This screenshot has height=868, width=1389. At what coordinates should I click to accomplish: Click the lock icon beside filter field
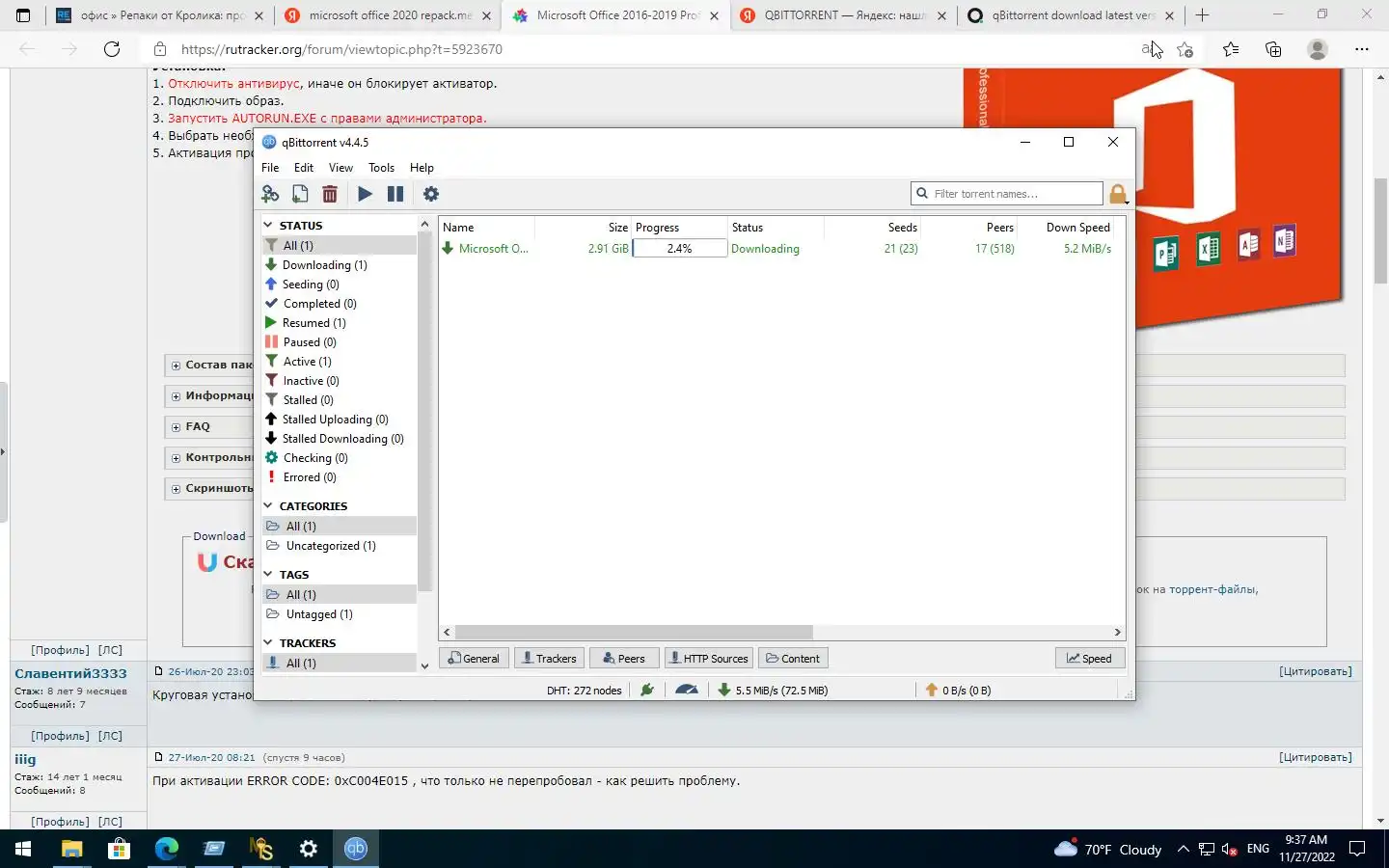pos(1118,194)
